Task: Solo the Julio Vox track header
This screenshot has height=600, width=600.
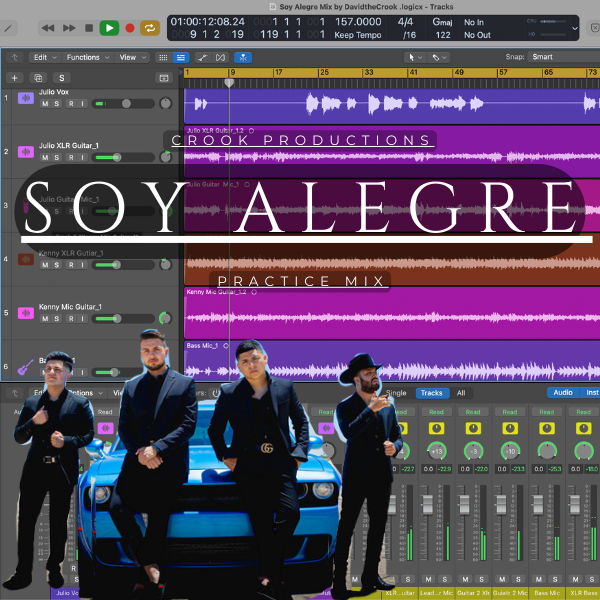Action: click(x=56, y=104)
